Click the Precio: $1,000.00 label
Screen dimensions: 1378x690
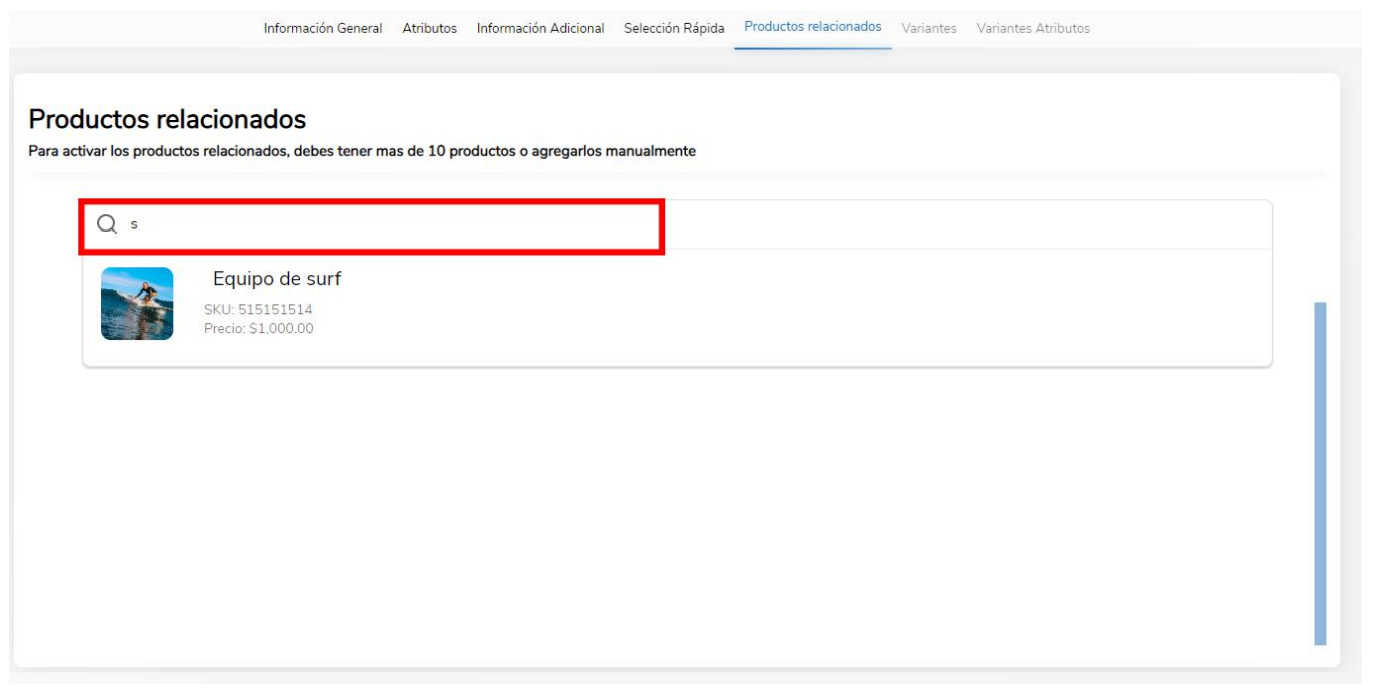click(x=258, y=328)
